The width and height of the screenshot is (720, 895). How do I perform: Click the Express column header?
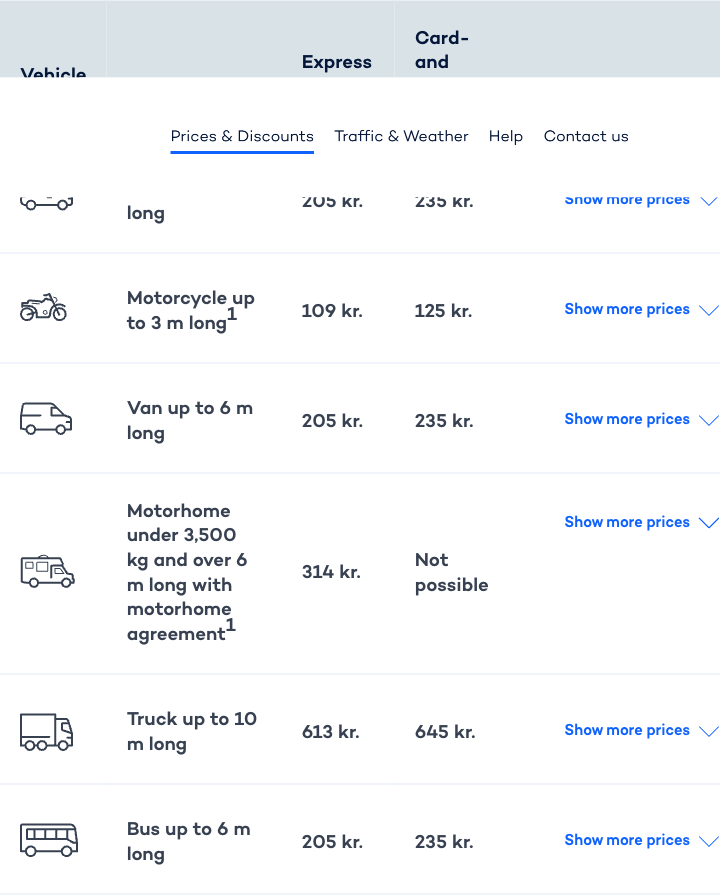click(337, 62)
